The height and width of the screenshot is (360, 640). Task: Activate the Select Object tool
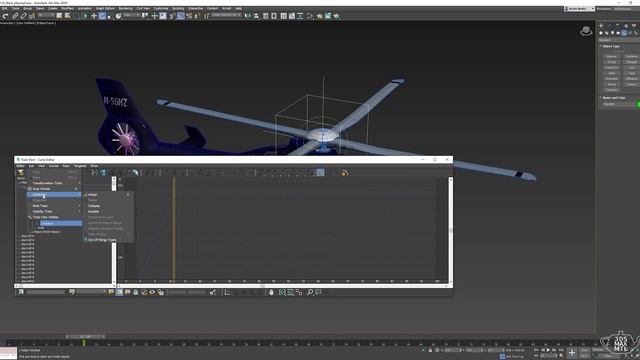tap(59, 16)
